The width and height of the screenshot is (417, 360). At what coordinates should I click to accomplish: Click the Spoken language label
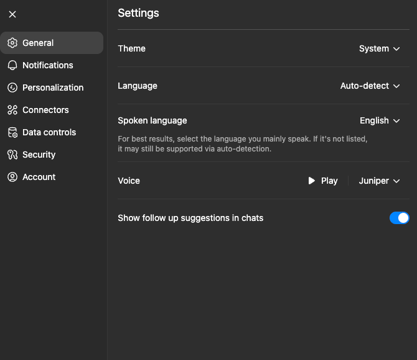(x=152, y=121)
